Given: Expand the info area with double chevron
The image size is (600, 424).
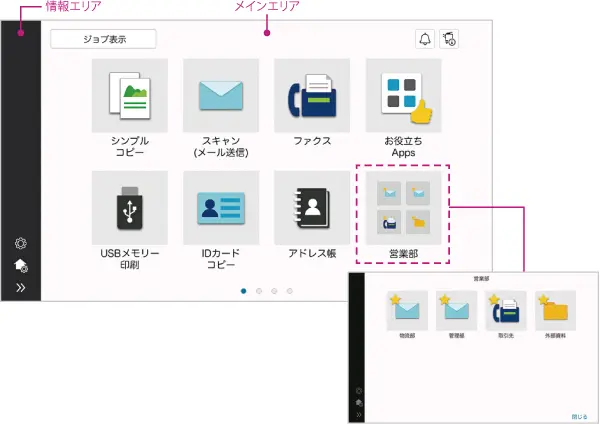Looking at the screenshot, I should [x=21, y=288].
